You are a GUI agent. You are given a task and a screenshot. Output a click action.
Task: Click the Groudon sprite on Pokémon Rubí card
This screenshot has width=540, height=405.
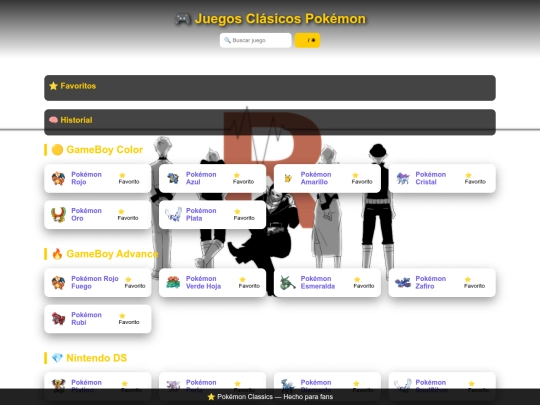click(x=58, y=319)
